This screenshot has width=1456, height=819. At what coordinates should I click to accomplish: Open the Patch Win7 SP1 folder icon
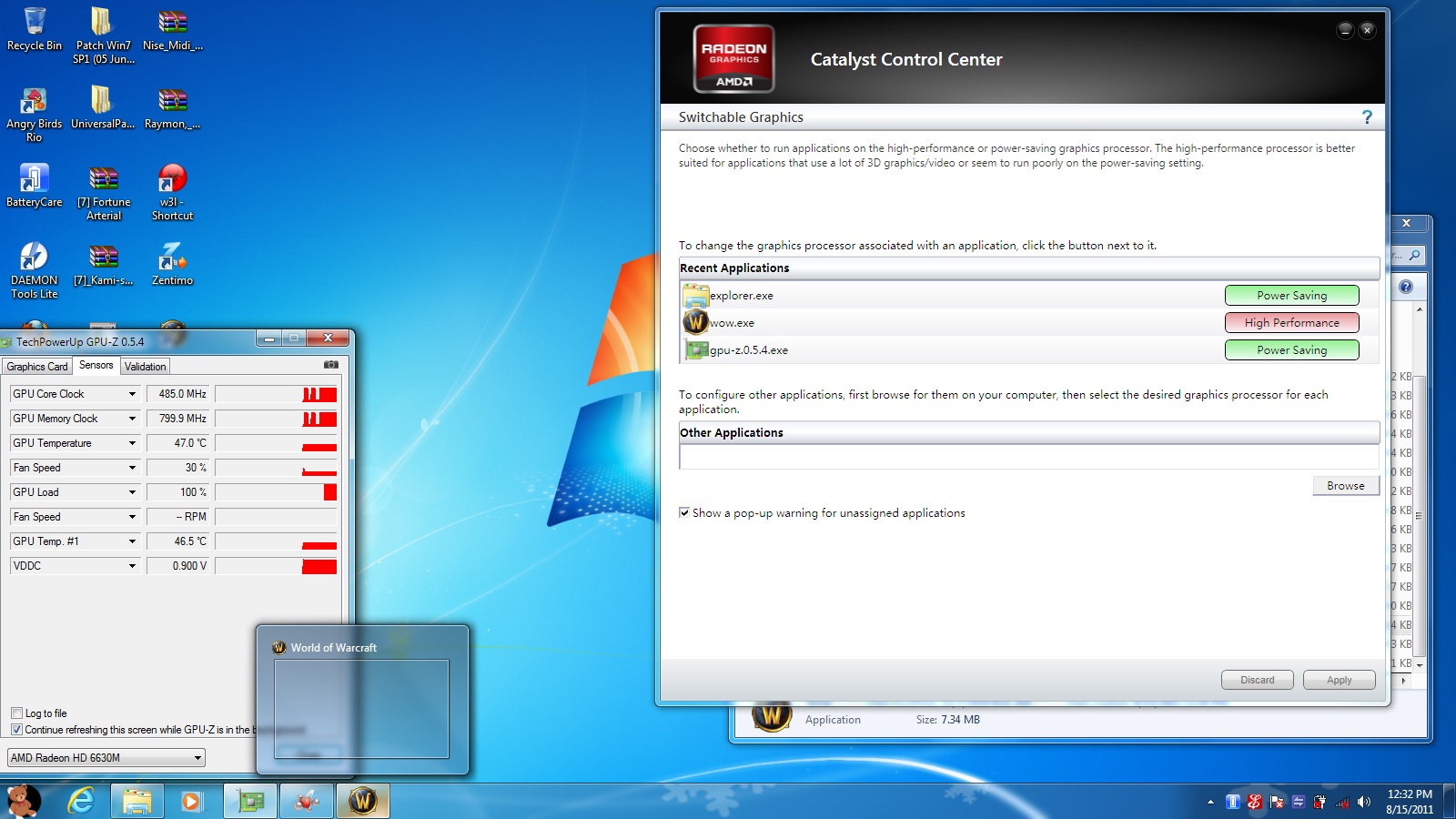click(x=103, y=35)
